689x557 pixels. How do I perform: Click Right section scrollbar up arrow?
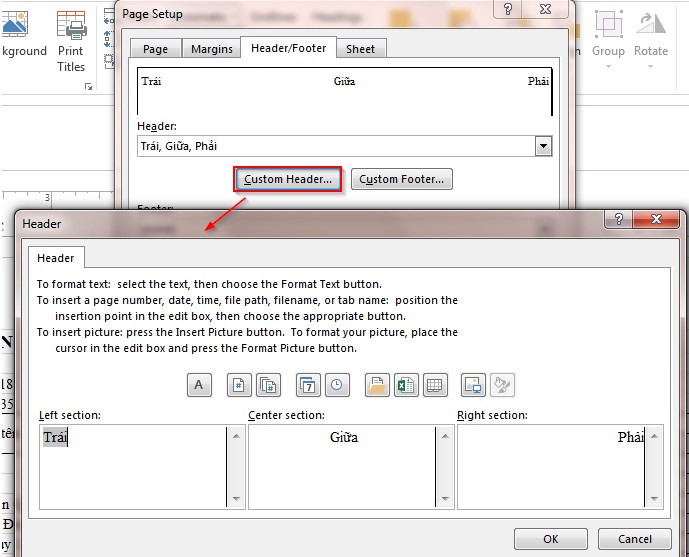654,436
